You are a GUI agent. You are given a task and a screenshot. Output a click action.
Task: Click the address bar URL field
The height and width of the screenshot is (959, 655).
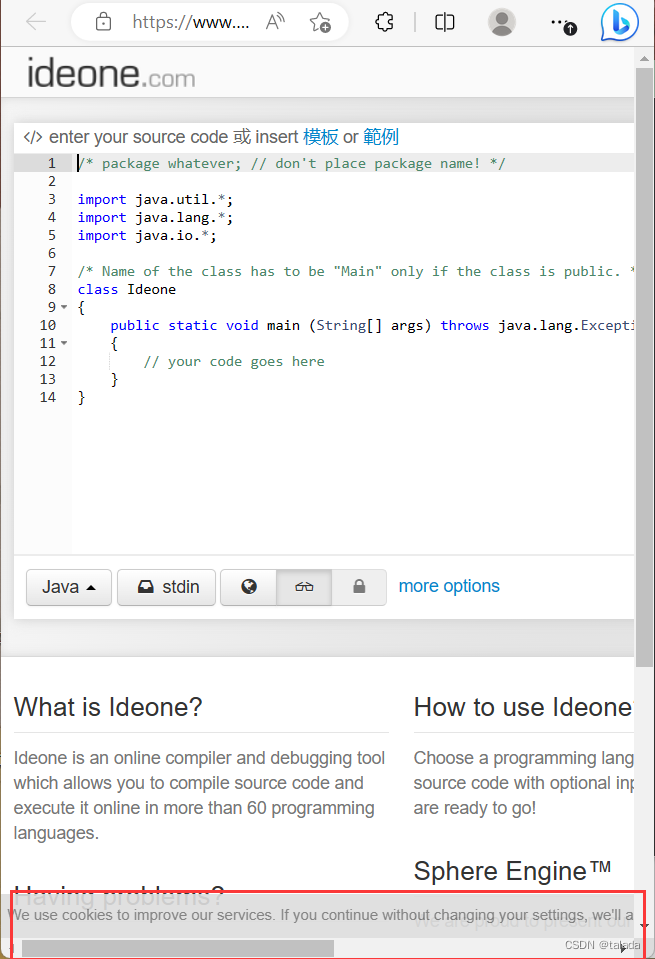pos(191,23)
